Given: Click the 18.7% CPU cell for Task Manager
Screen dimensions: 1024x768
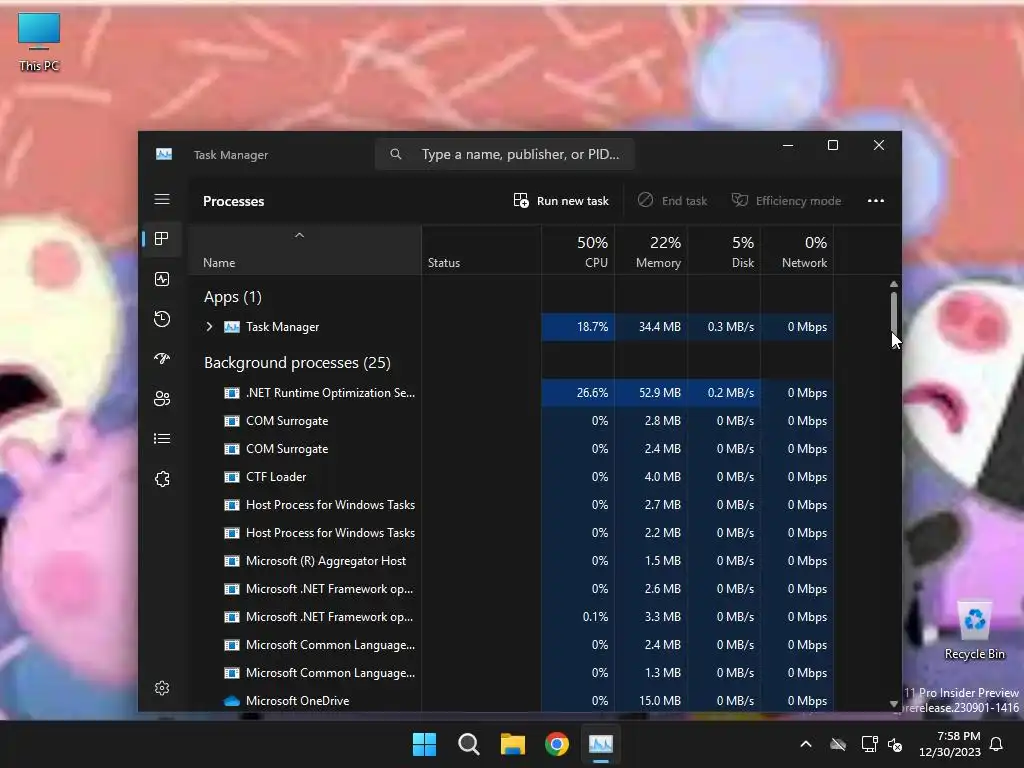Looking at the screenshot, I should pyautogui.click(x=578, y=327).
